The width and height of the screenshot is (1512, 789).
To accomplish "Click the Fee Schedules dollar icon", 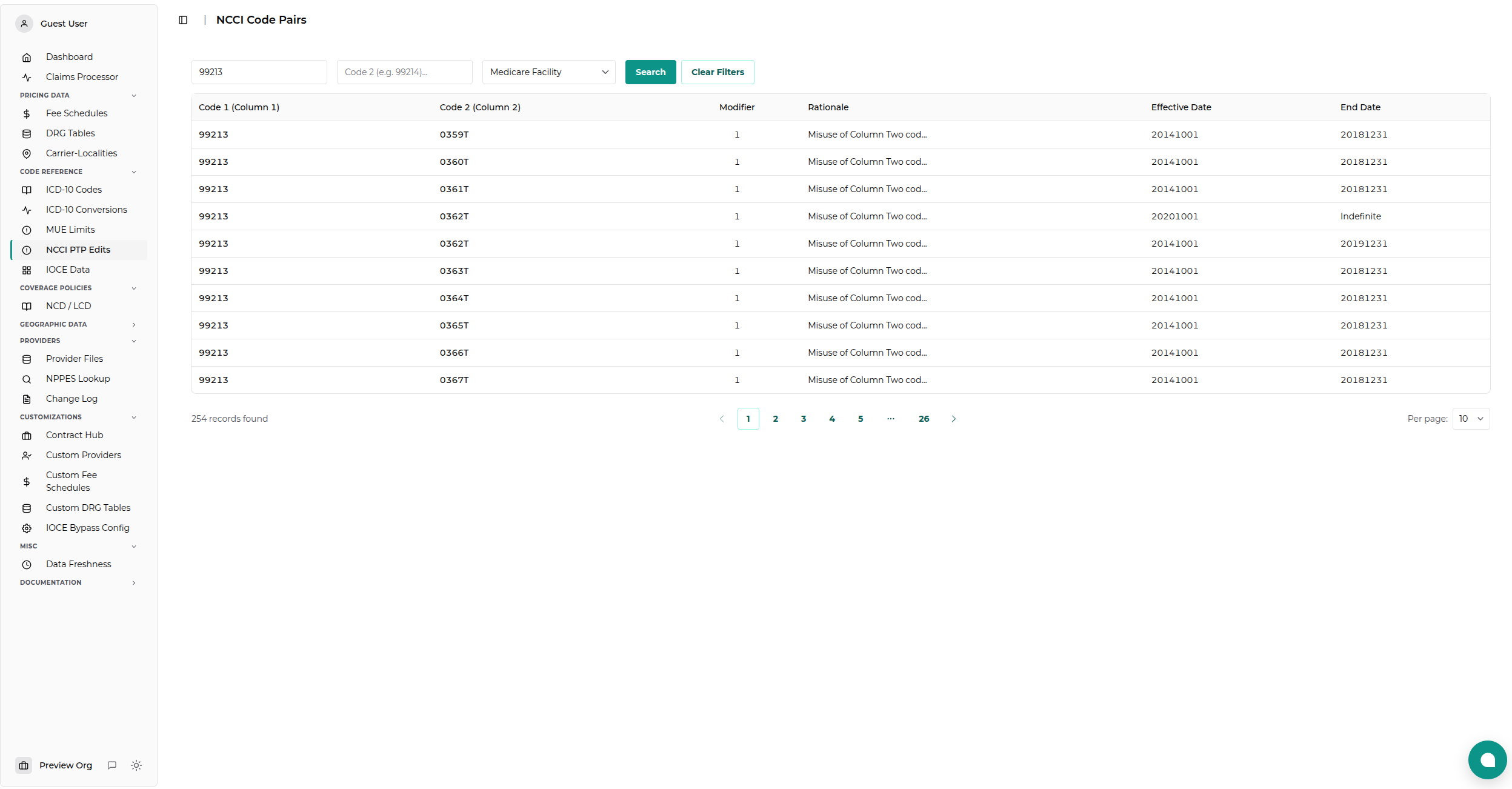I will point(27,114).
